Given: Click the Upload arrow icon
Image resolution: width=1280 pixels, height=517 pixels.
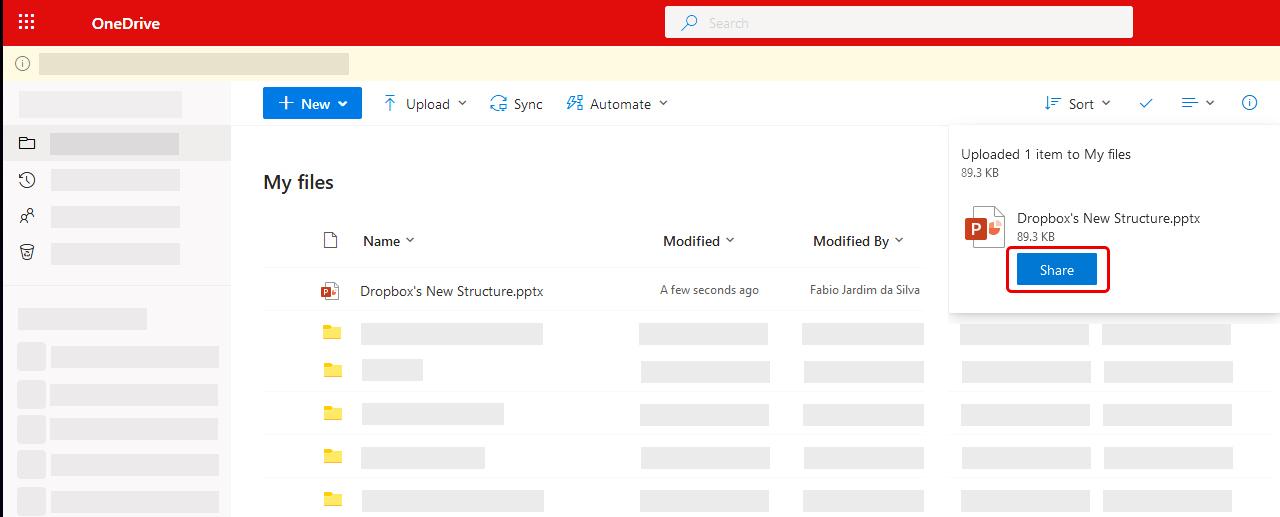Looking at the screenshot, I should (x=390, y=104).
